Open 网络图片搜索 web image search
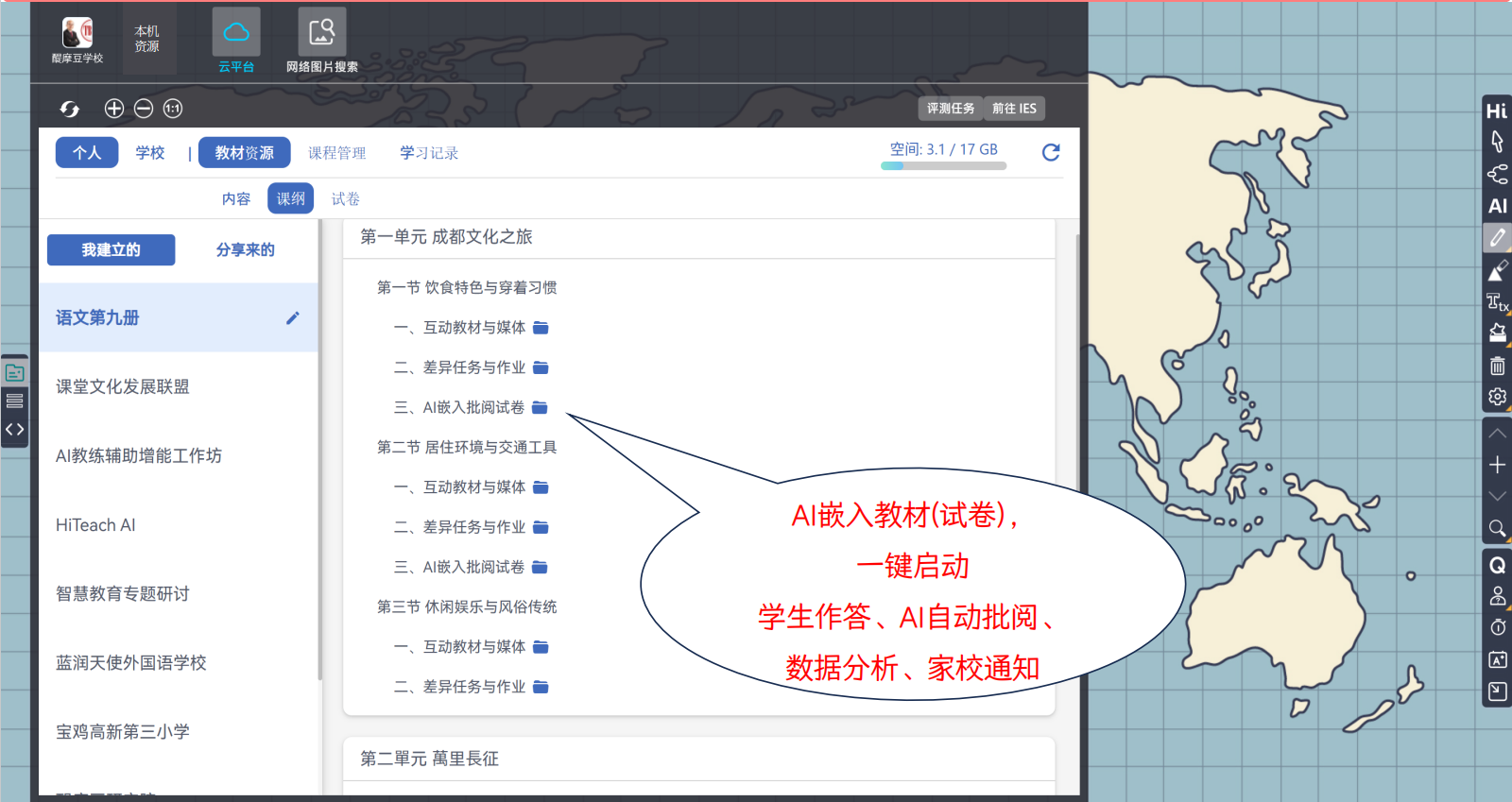Screen dimensions: 1512x802 321,40
